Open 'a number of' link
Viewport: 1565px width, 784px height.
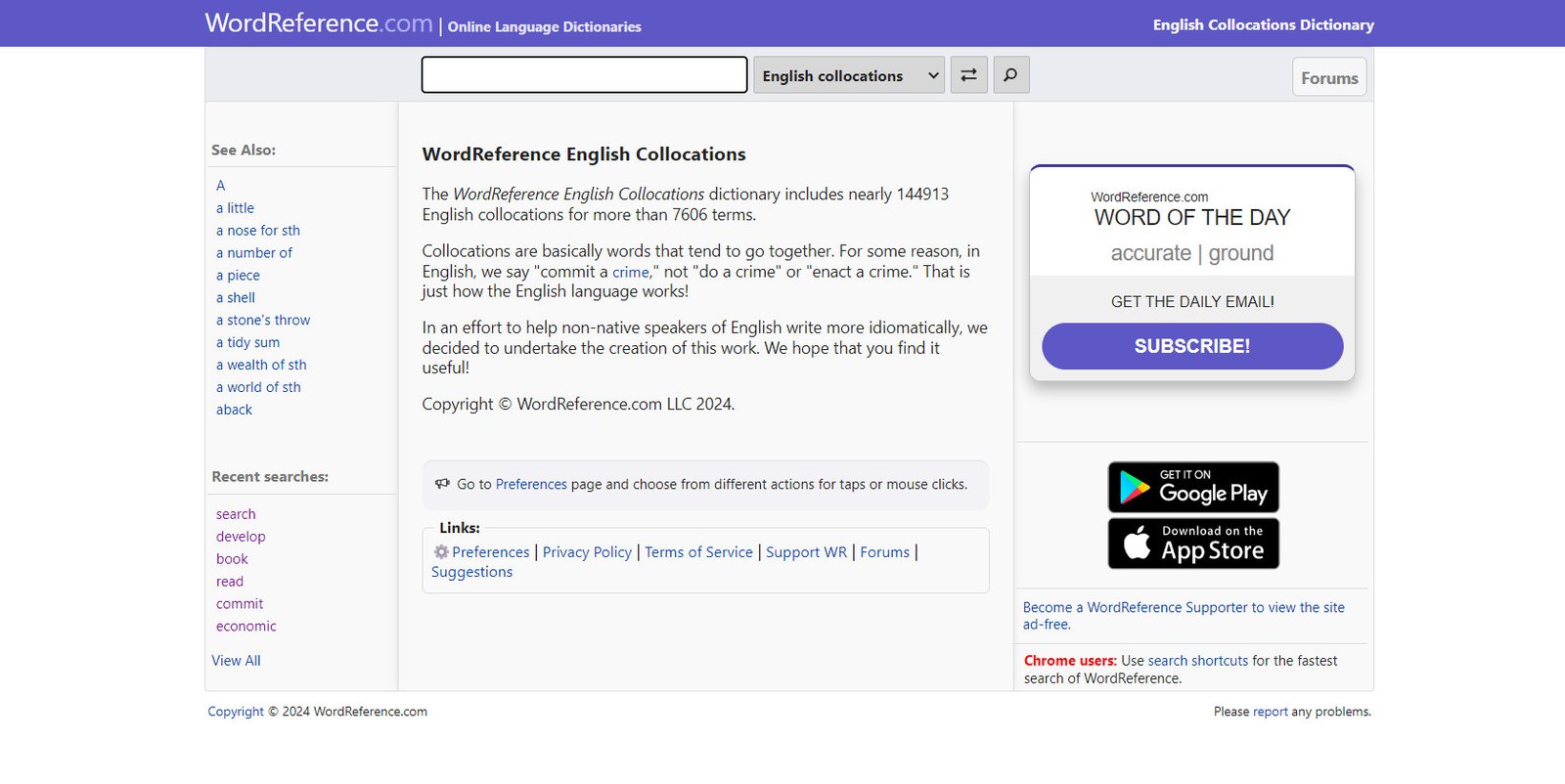(x=254, y=253)
